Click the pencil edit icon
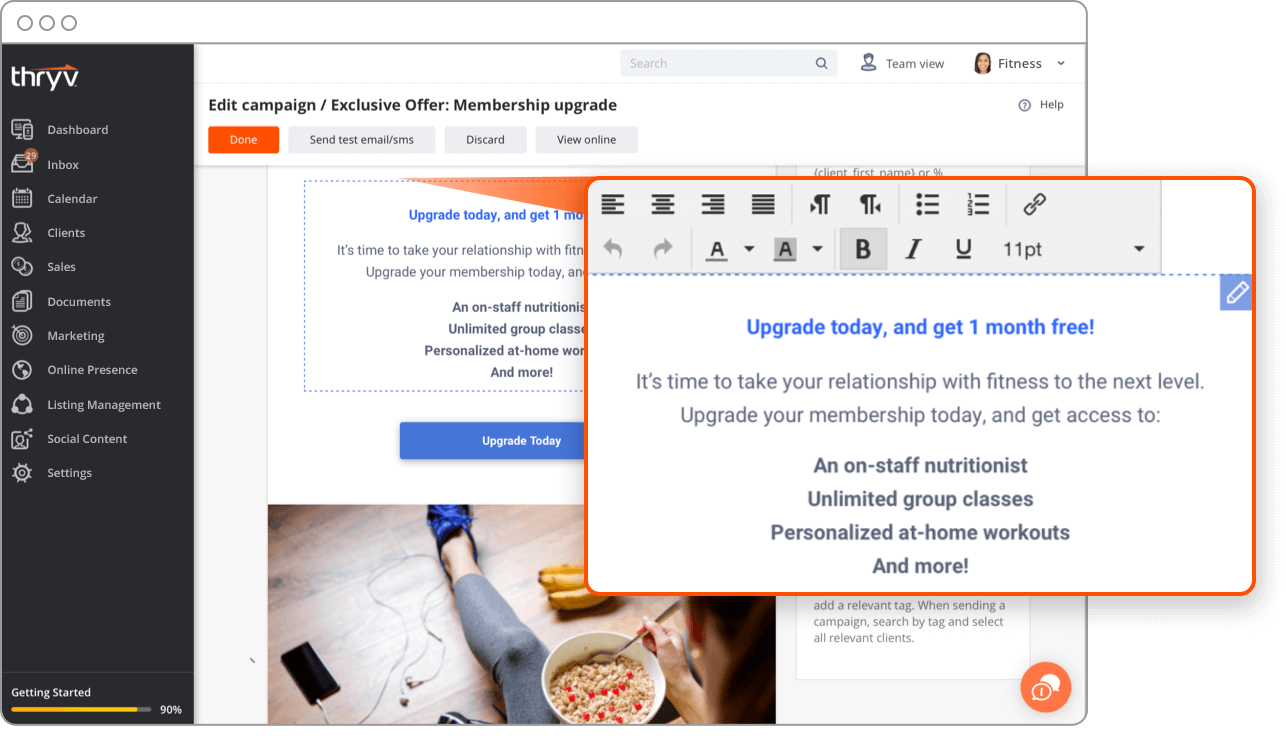 coord(1236,292)
